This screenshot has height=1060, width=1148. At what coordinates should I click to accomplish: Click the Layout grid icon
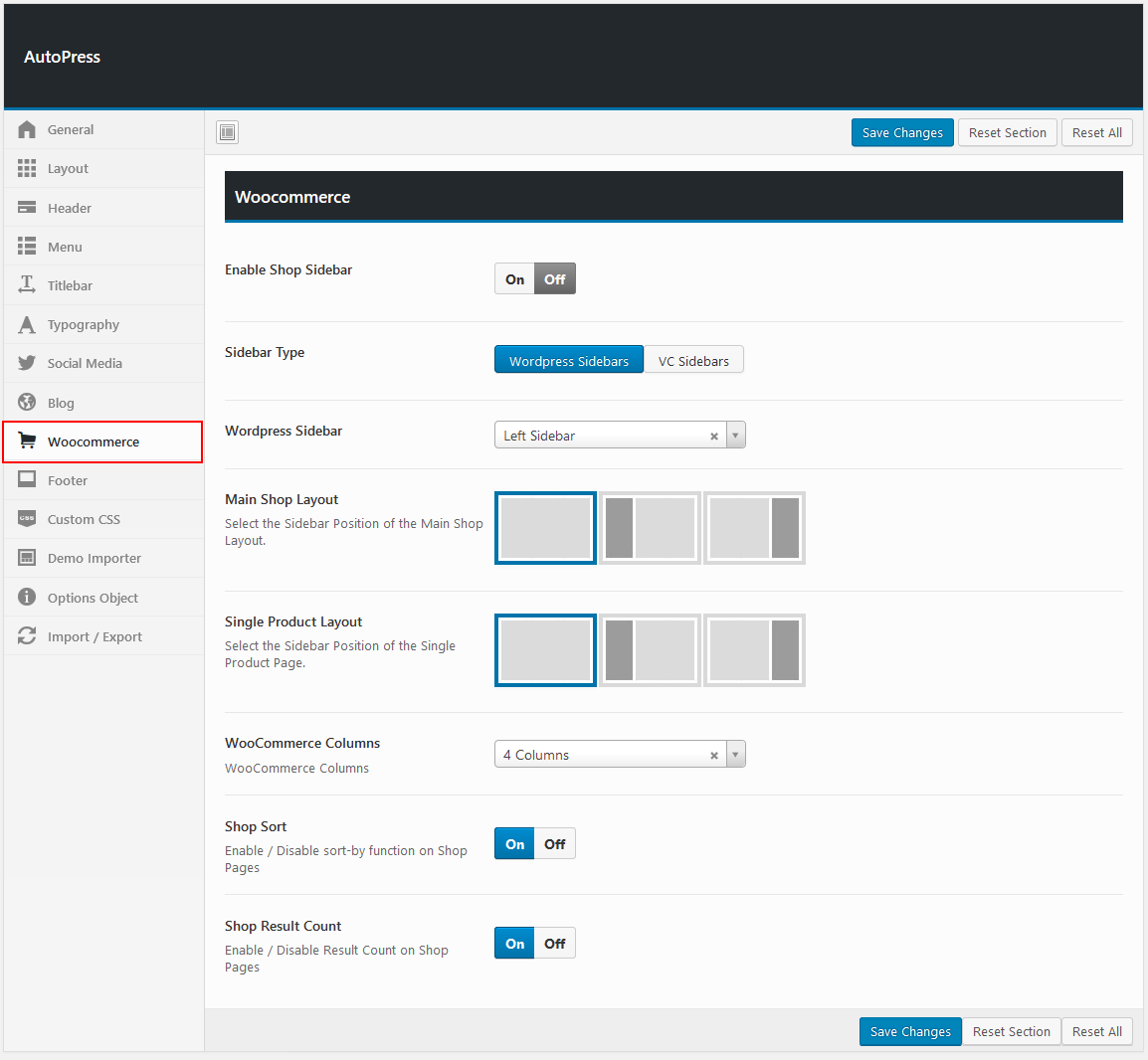point(27,168)
